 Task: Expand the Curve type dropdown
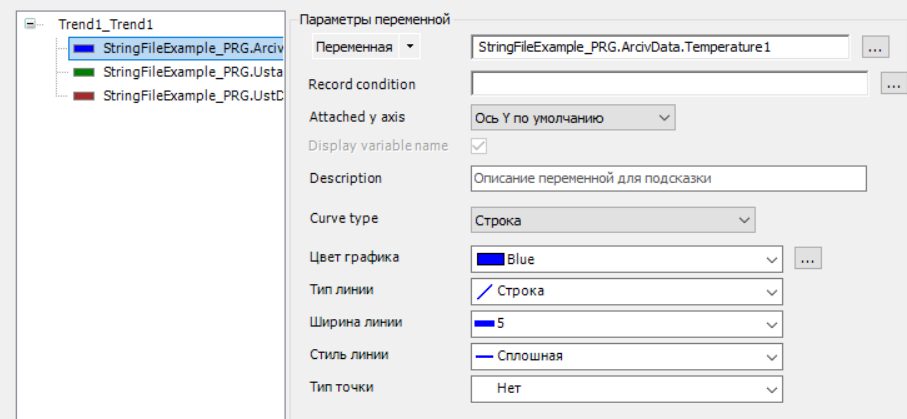pos(612,219)
